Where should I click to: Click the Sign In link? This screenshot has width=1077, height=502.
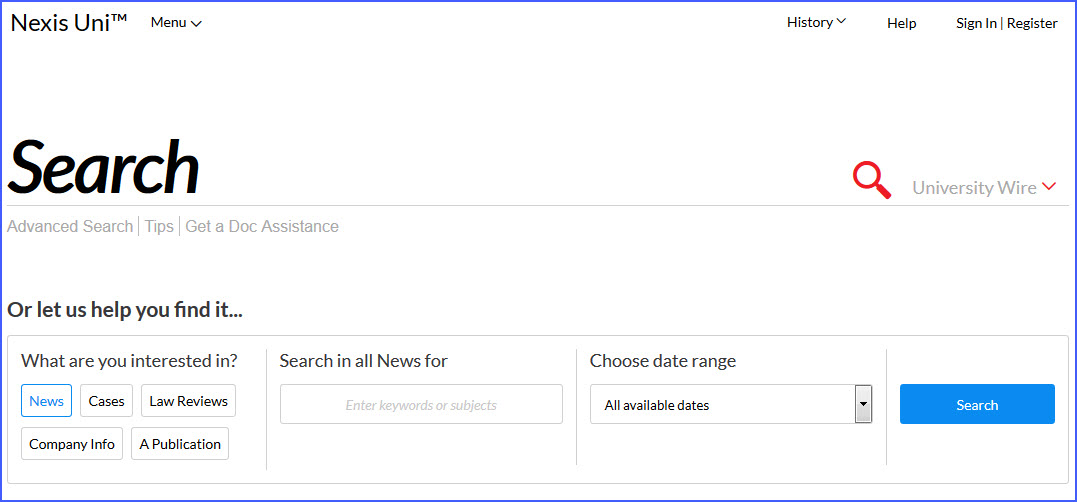coord(976,23)
